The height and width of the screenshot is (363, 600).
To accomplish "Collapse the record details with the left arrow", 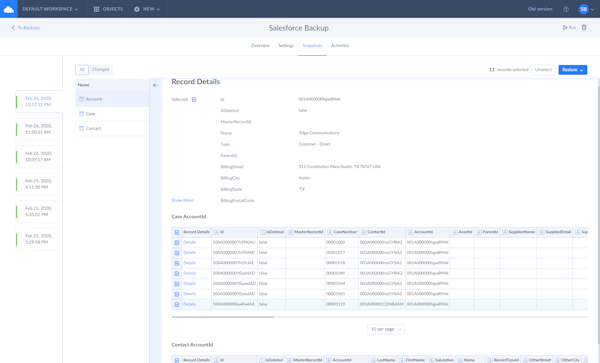I will click(155, 85).
